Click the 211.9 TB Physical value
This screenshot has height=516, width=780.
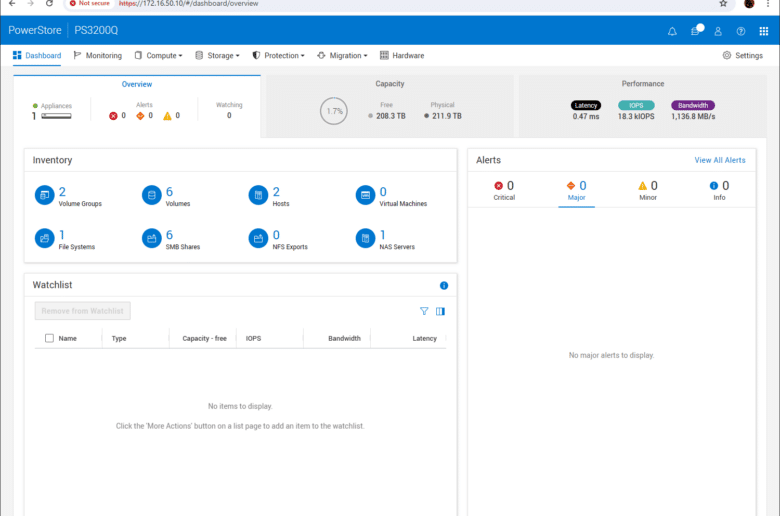coord(447,116)
